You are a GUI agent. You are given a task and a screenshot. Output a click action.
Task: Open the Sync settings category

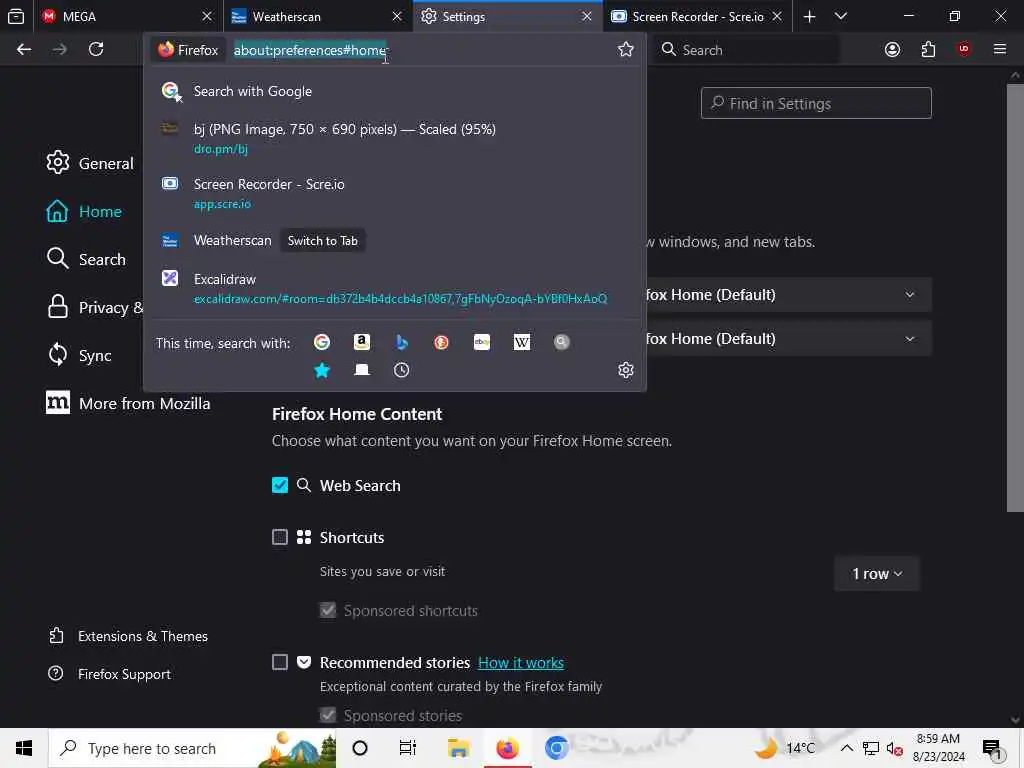[79, 355]
